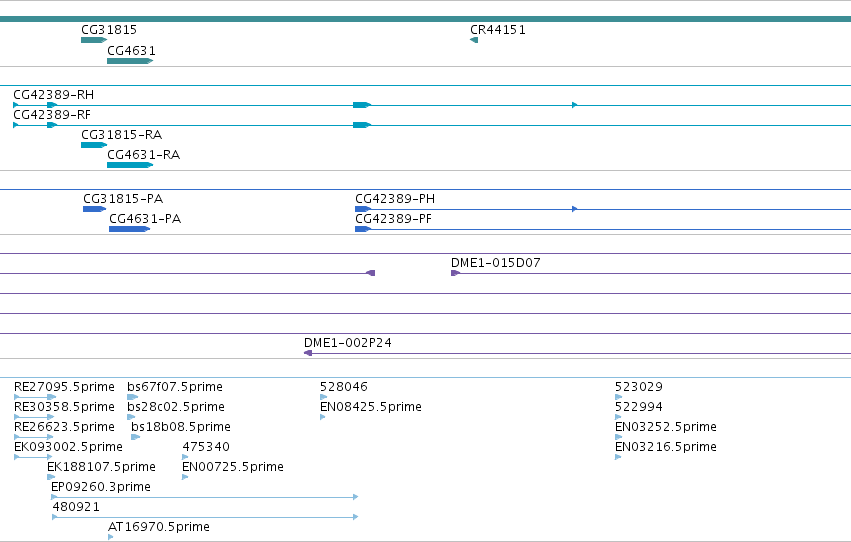The width and height of the screenshot is (851, 542).
Task: Select the 480921 feature label
Action: (76, 507)
